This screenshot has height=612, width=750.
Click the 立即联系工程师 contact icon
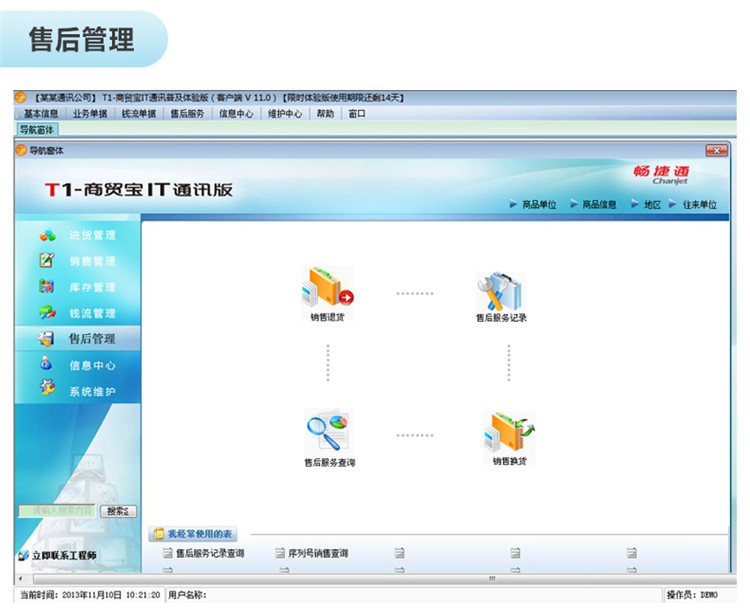click(x=23, y=556)
